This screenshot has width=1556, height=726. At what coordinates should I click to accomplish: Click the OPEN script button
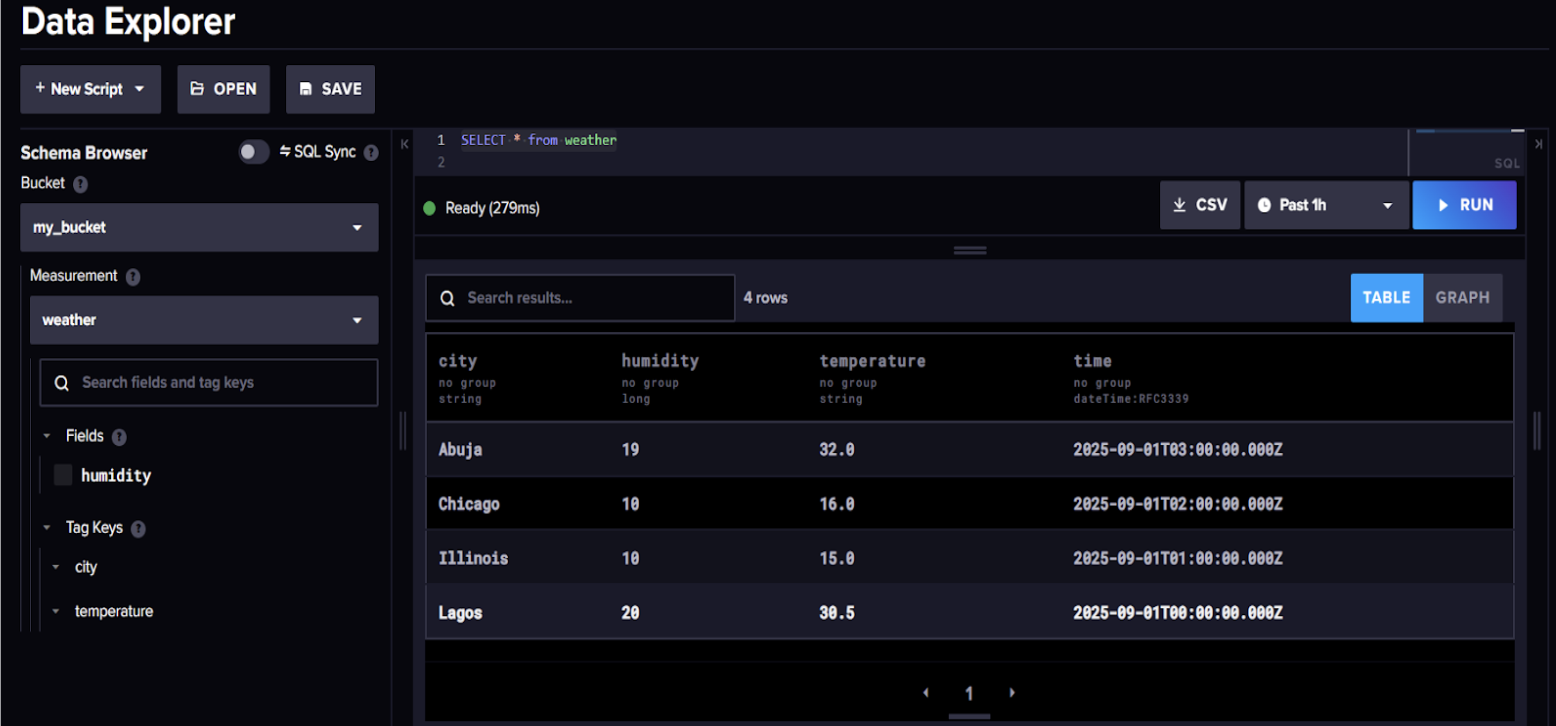point(223,89)
